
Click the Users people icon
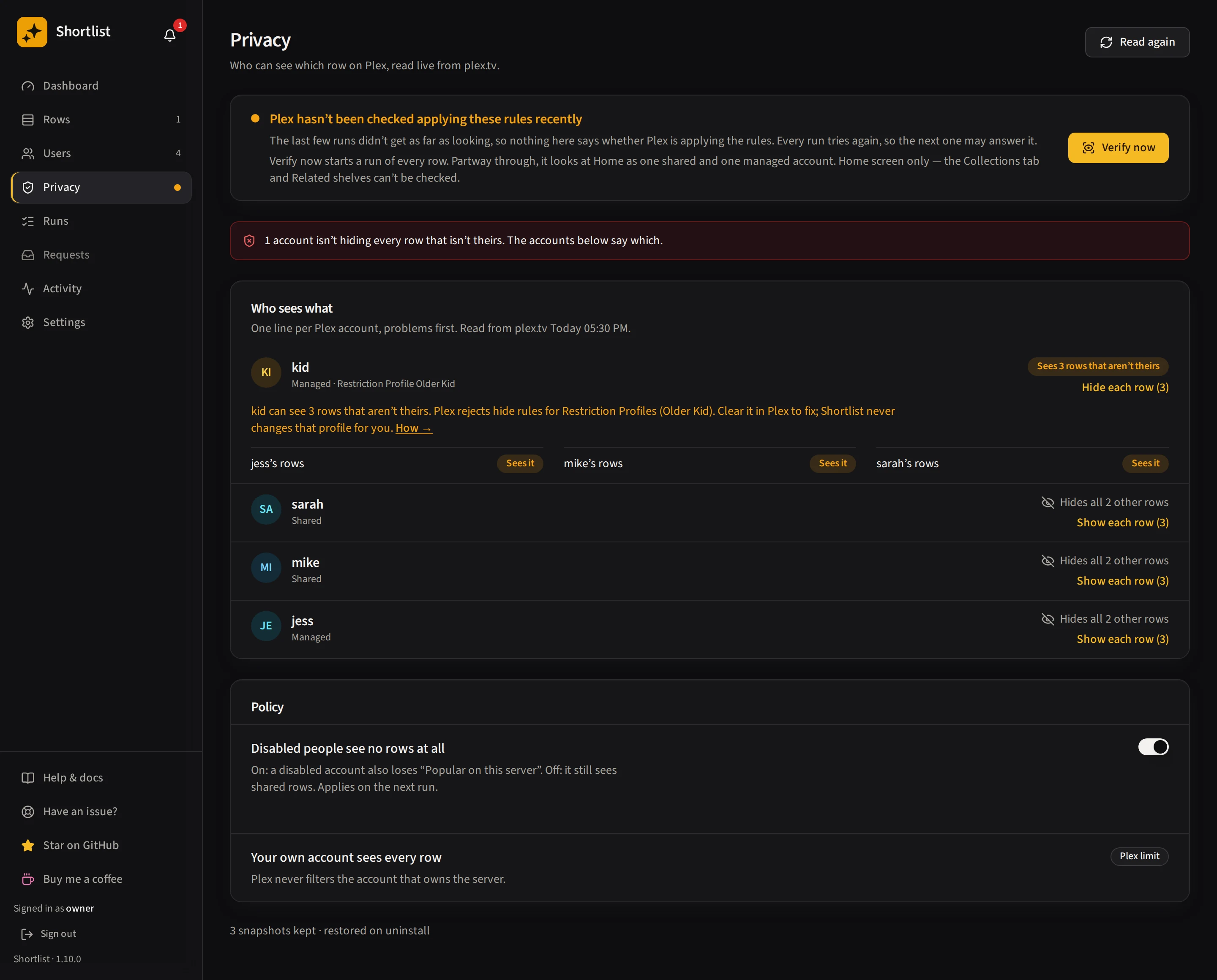tap(27, 154)
